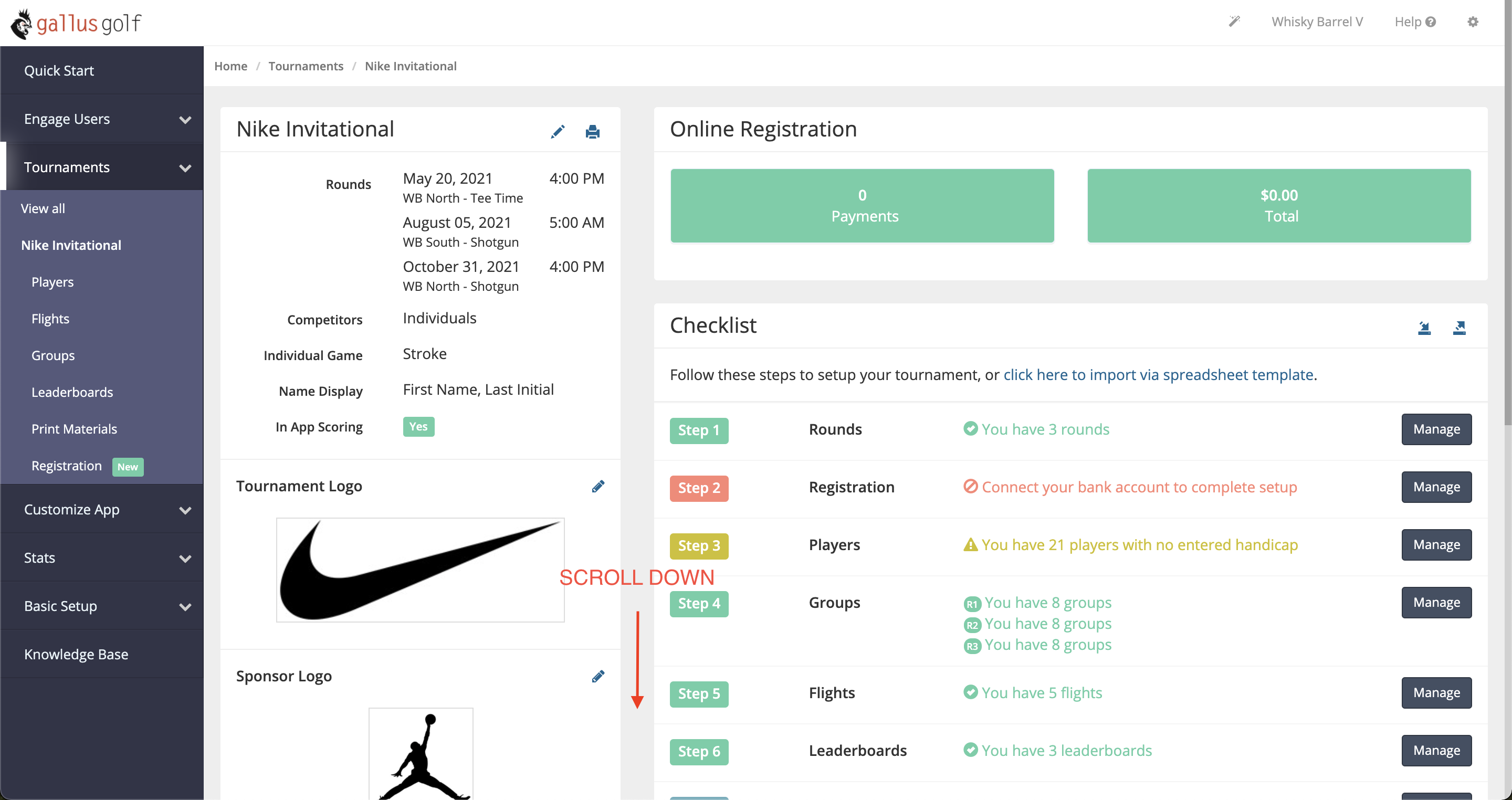Click the Checklist export icon
This screenshot has height=800, width=1512.
pyautogui.click(x=1459, y=328)
